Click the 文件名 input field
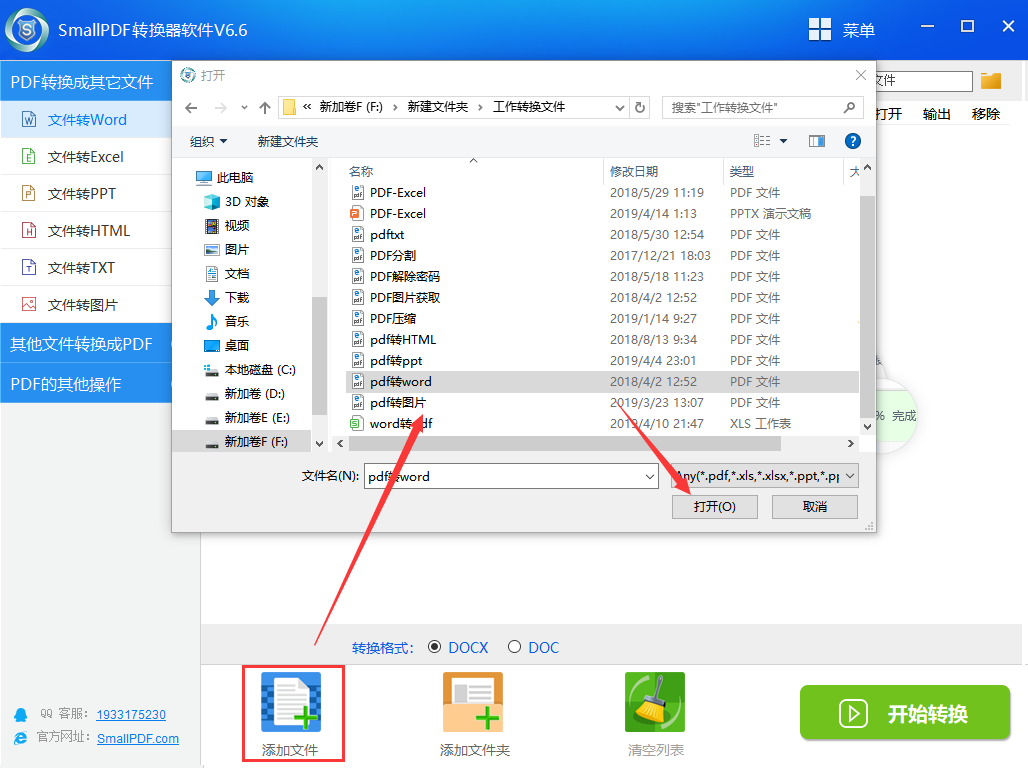This screenshot has height=768, width=1028. [511, 477]
